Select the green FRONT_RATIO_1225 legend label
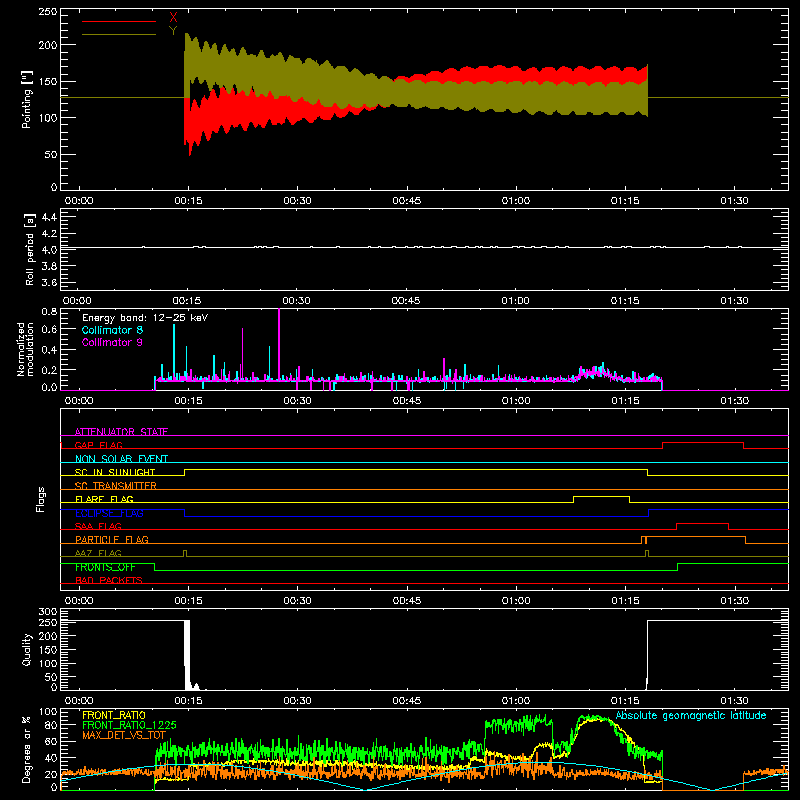 pos(129,725)
